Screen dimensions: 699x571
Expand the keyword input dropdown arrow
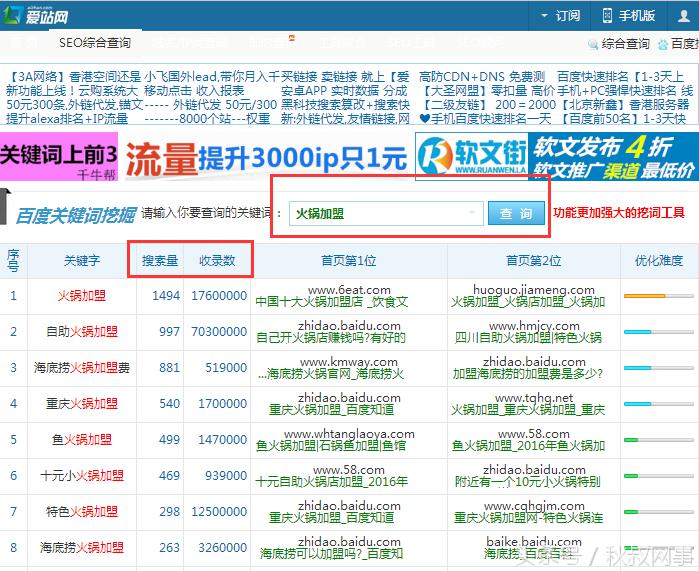(472, 213)
